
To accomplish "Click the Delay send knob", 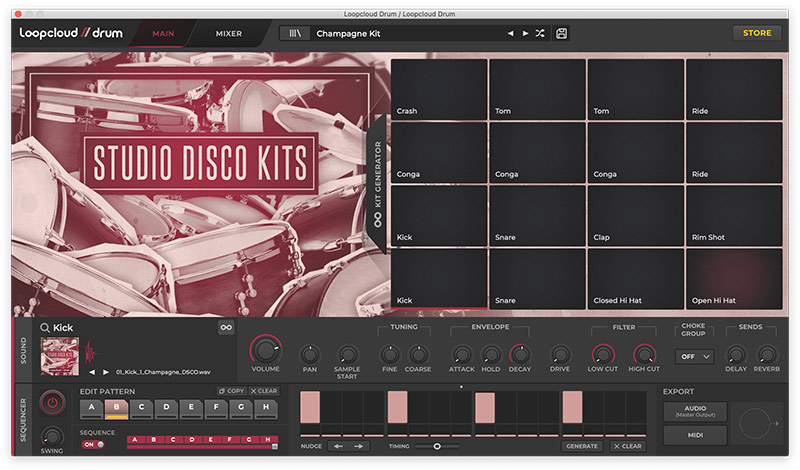I will (736, 354).
